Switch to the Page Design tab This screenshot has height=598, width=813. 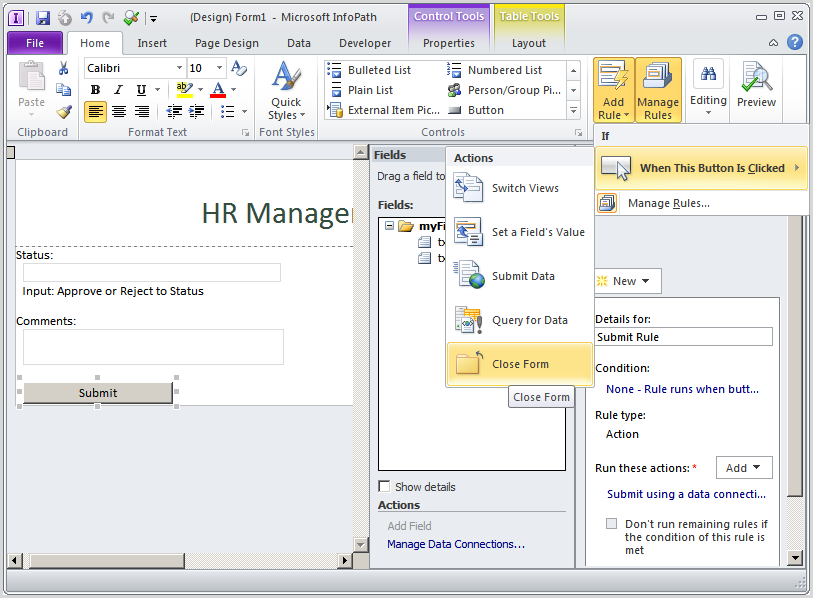pos(227,43)
